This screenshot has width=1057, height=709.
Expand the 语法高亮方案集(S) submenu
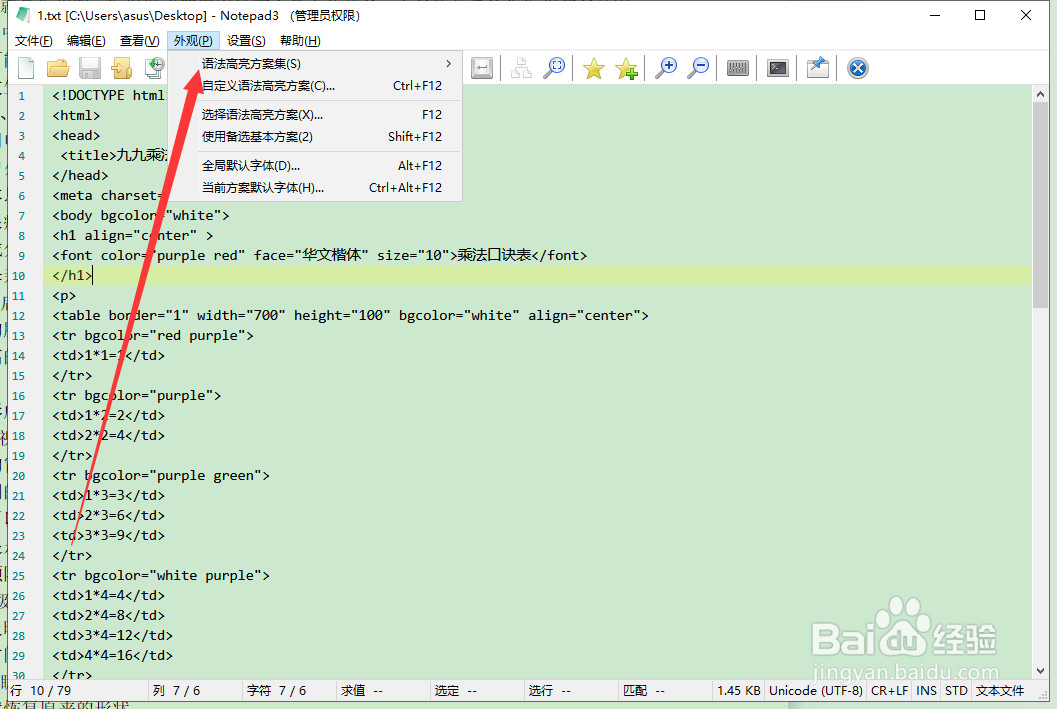pyautogui.click(x=315, y=63)
